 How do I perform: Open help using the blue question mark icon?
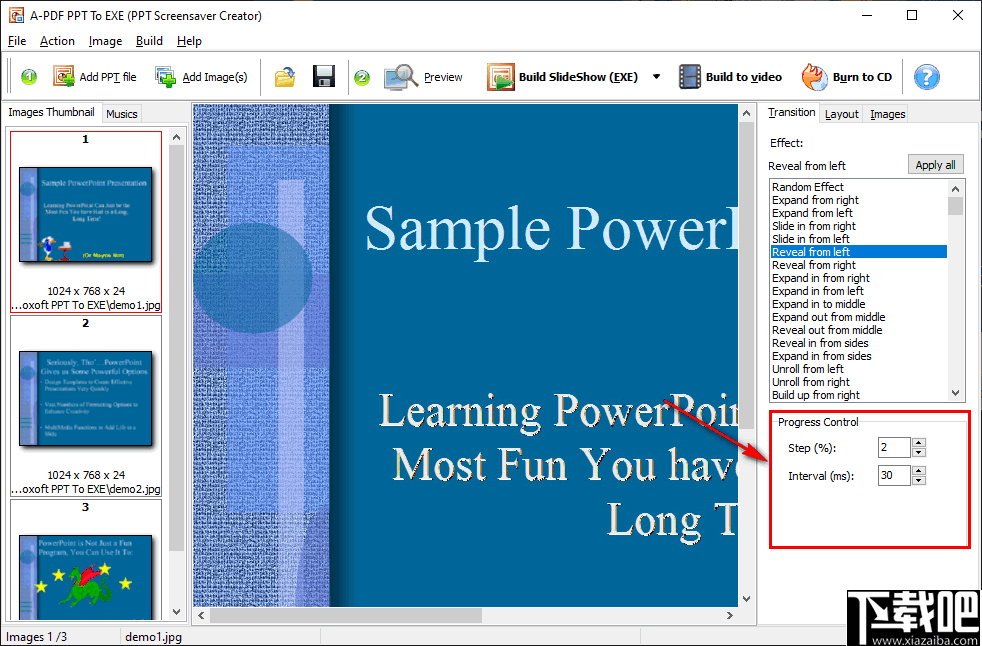click(x=926, y=76)
